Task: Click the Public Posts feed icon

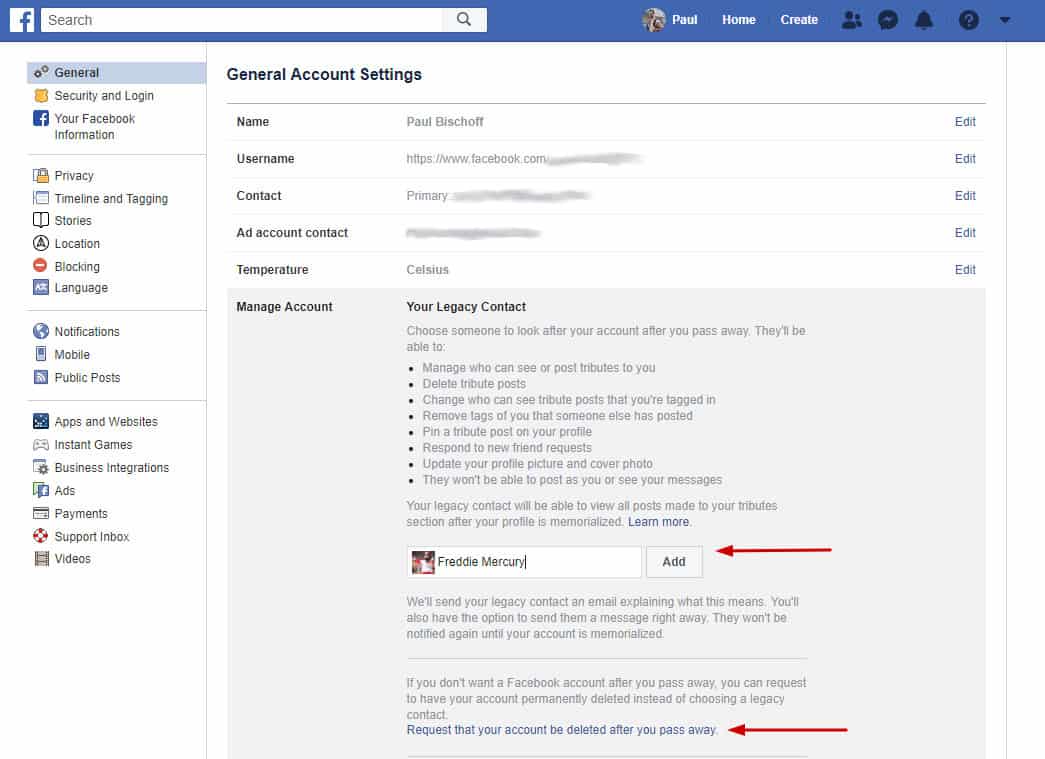Action: pyautogui.click(x=41, y=377)
